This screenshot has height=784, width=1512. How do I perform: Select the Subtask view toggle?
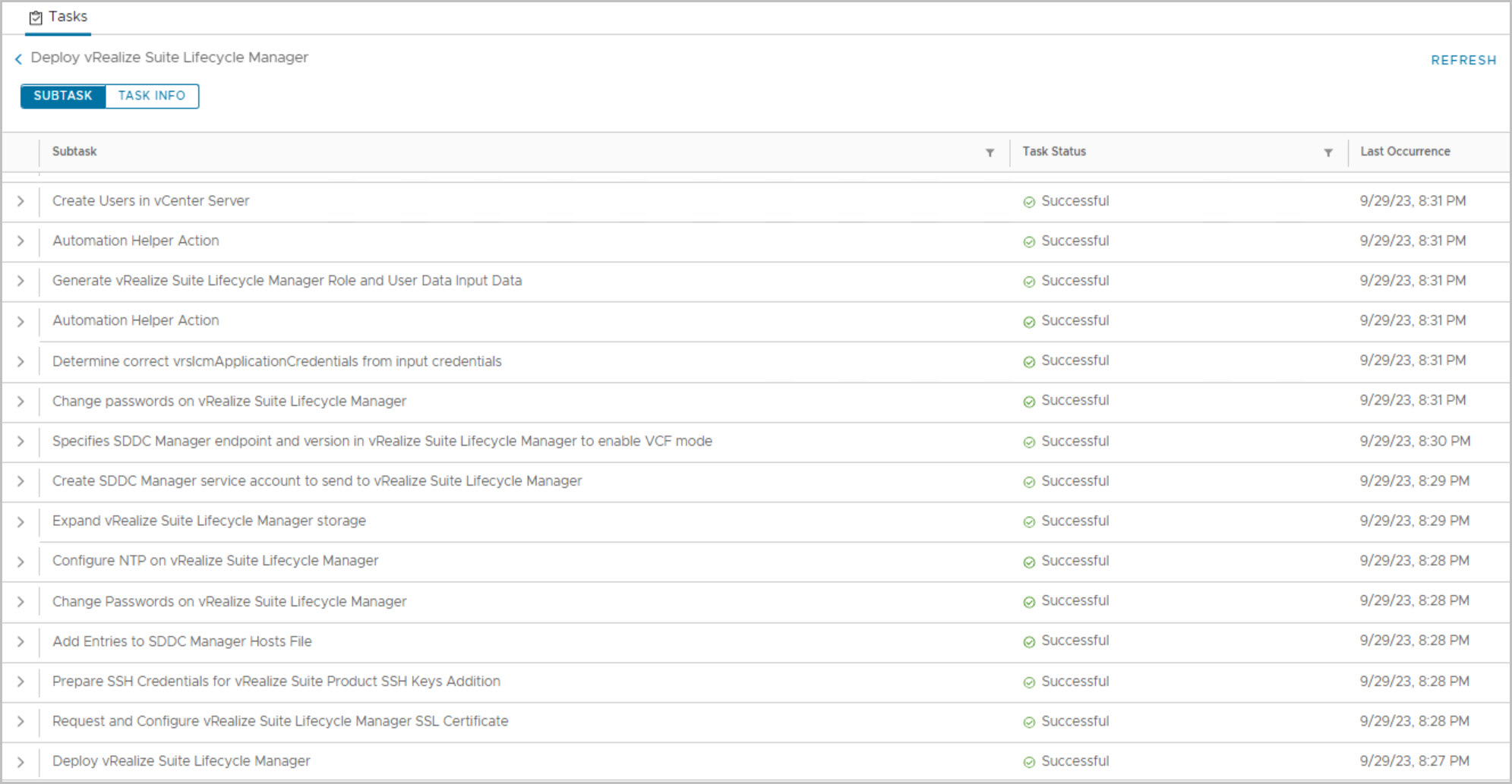[63, 96]
